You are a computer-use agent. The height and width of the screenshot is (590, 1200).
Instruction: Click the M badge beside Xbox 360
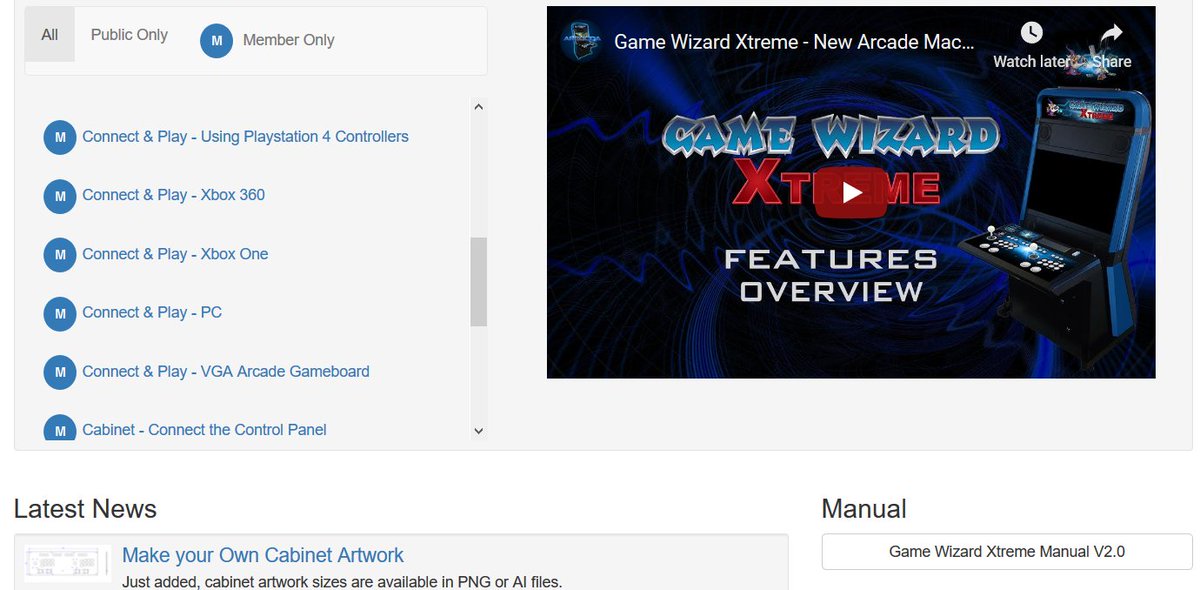pyautogui.click(x=60, y=196)
